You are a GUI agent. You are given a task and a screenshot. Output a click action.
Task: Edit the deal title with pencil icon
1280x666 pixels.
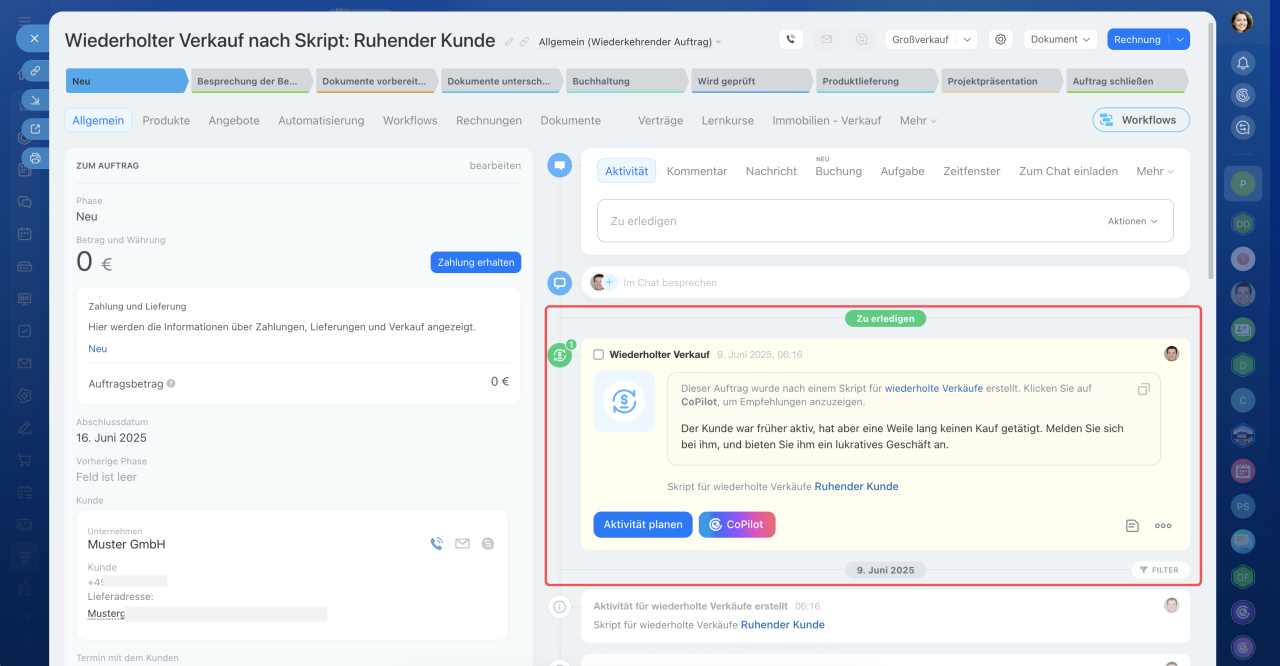point(509,42)
